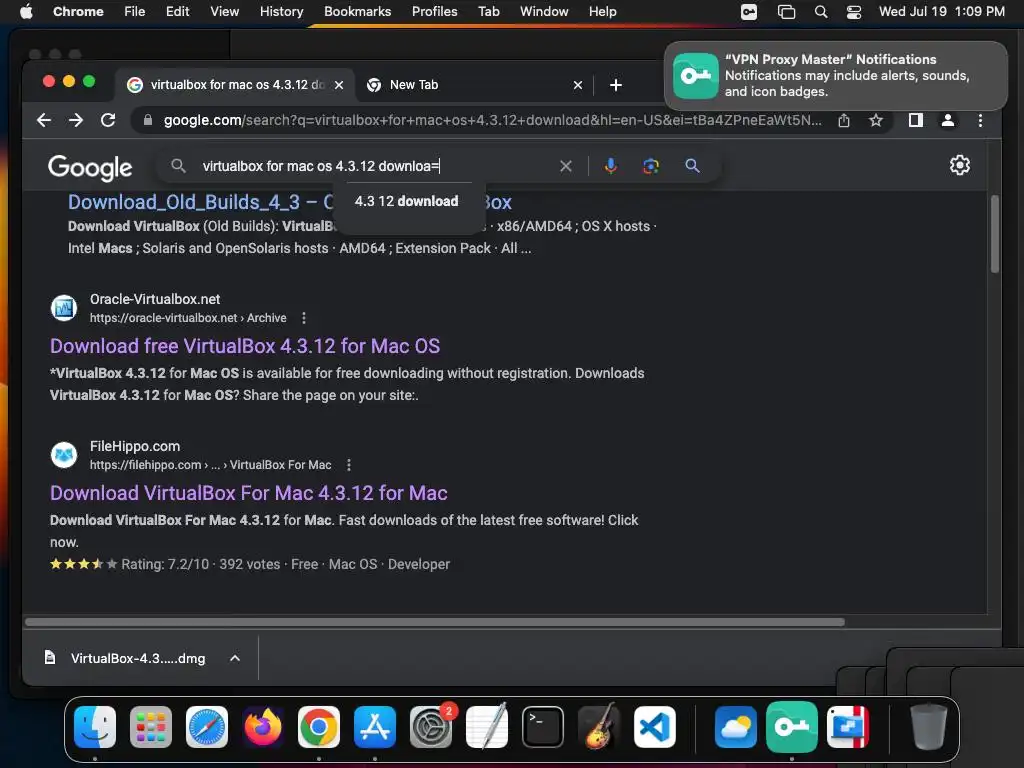The image size is (1024, 768).
Task: Submit search with blue magnifier icon
Action: click(692, 166)
